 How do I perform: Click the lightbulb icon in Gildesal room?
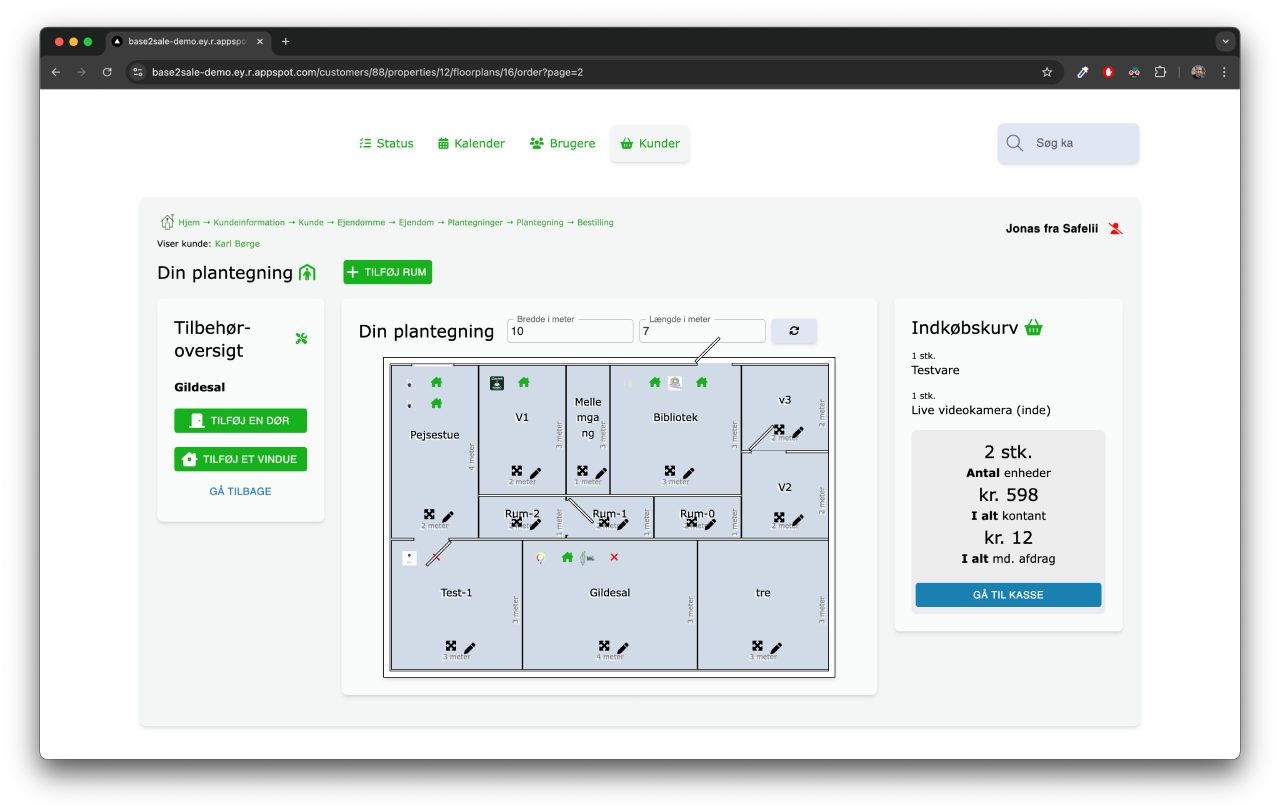tap(541, 558)
